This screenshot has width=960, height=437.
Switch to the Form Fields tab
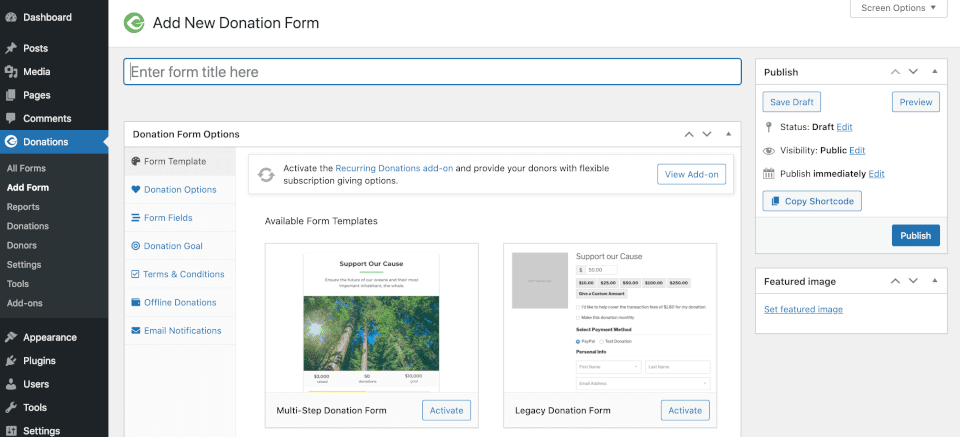click(x=180, y=218)
